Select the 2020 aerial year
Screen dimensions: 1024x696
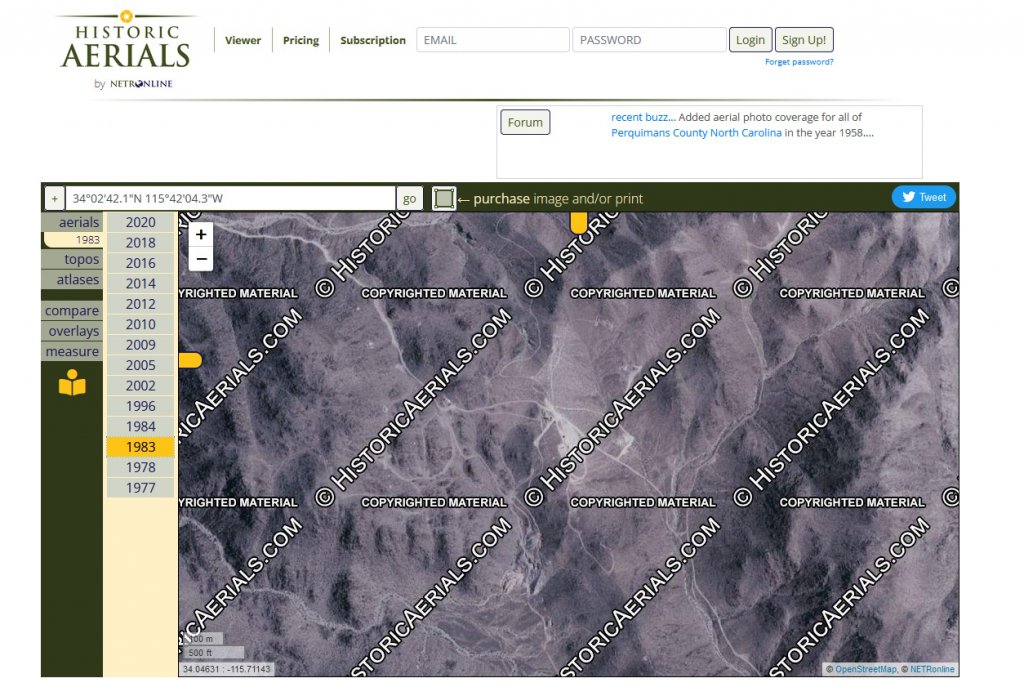pos(140,222)
